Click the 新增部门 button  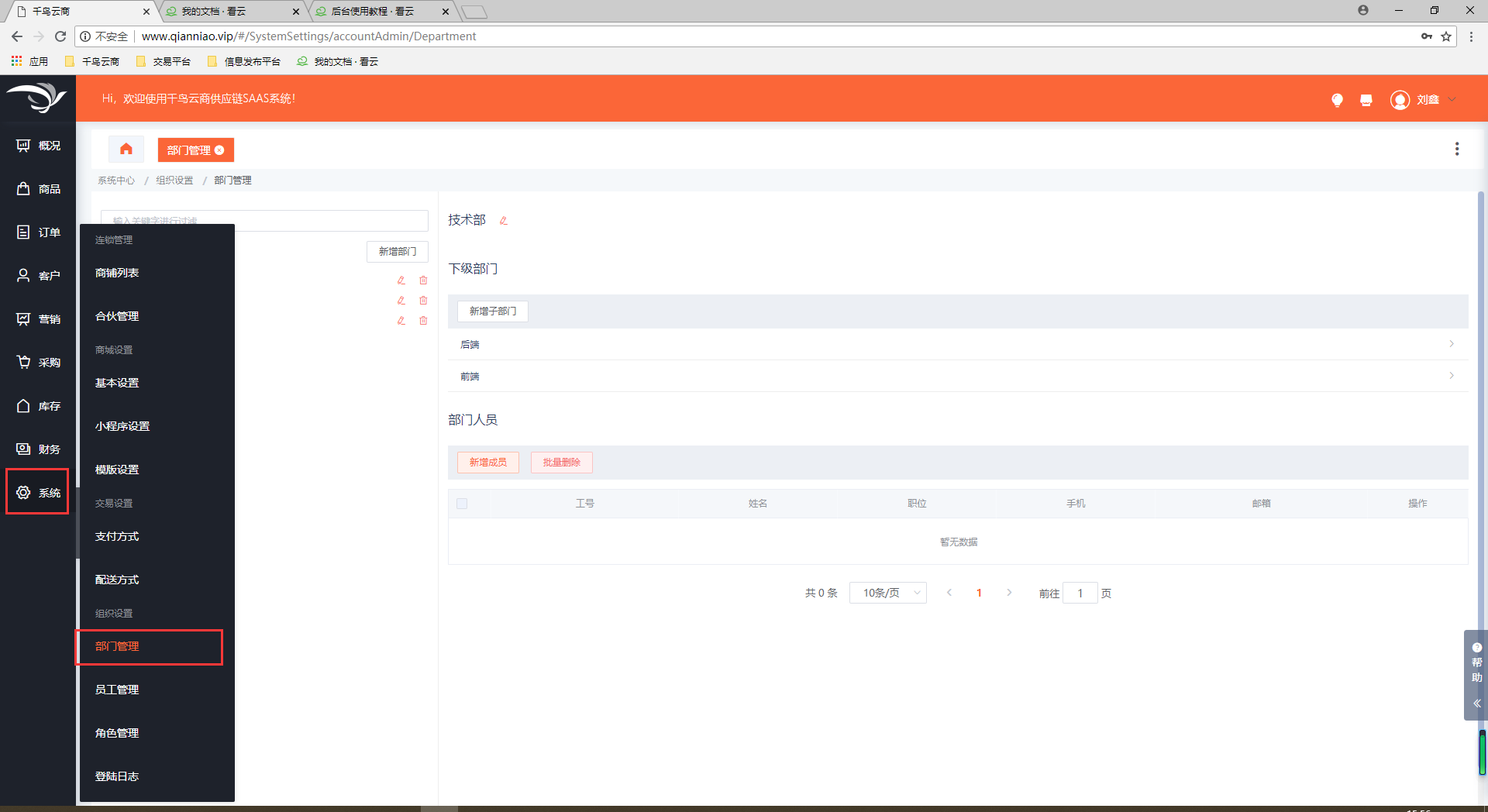tap(397, 252)
